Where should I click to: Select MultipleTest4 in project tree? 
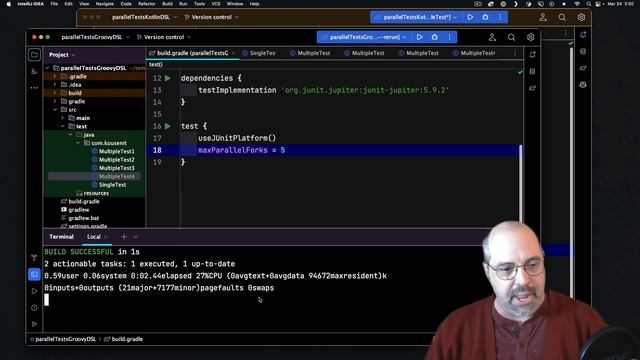tap(116, 176)
